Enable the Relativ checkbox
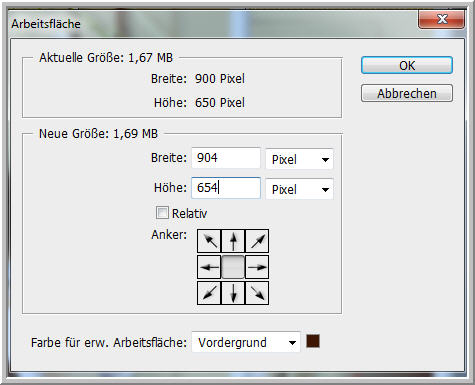 162,213
